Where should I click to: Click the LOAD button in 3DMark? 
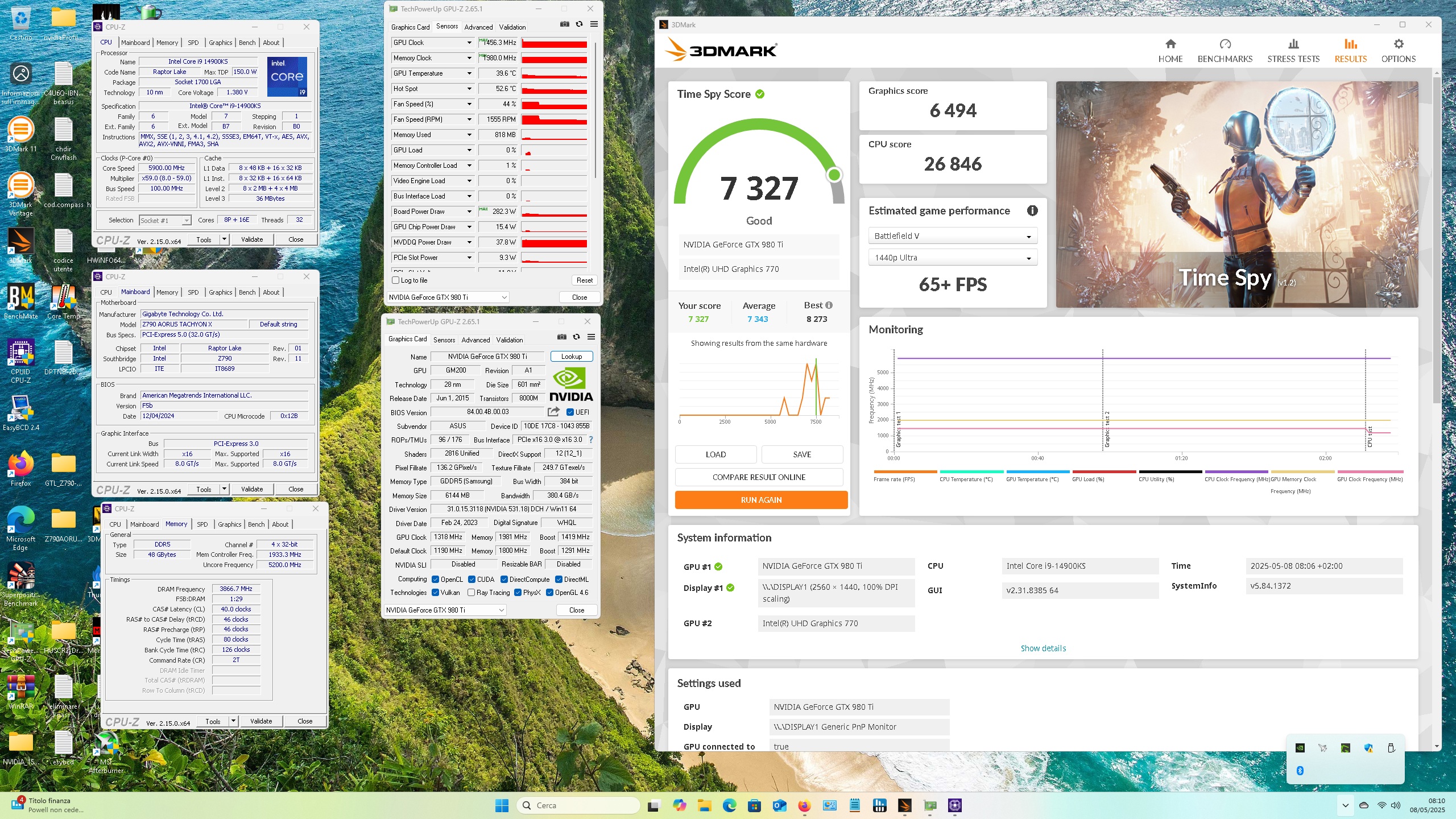tap(715, 454)
